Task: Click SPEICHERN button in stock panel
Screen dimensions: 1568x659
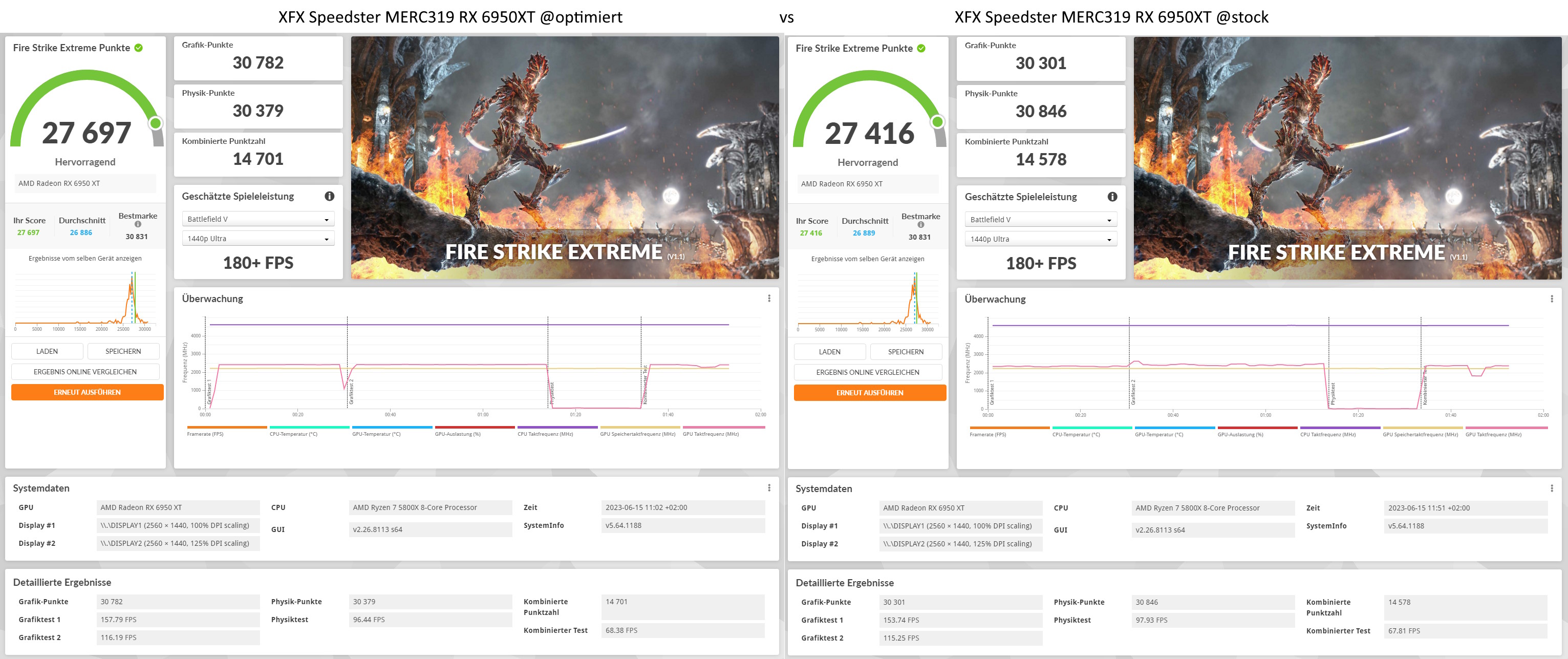Action: point(906,352)
